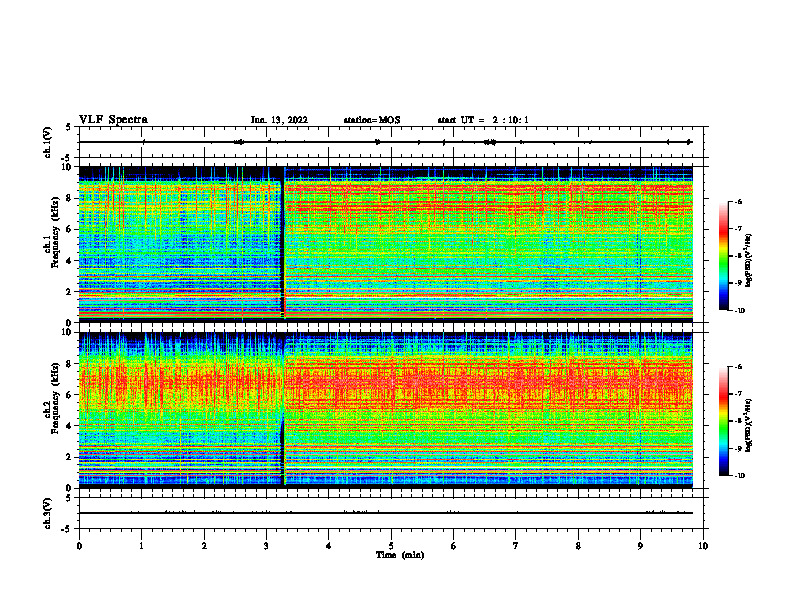Click the "-6" label on ch.1 colorbar
Viewport: 792px width, 612px height.
pos(738,201)
